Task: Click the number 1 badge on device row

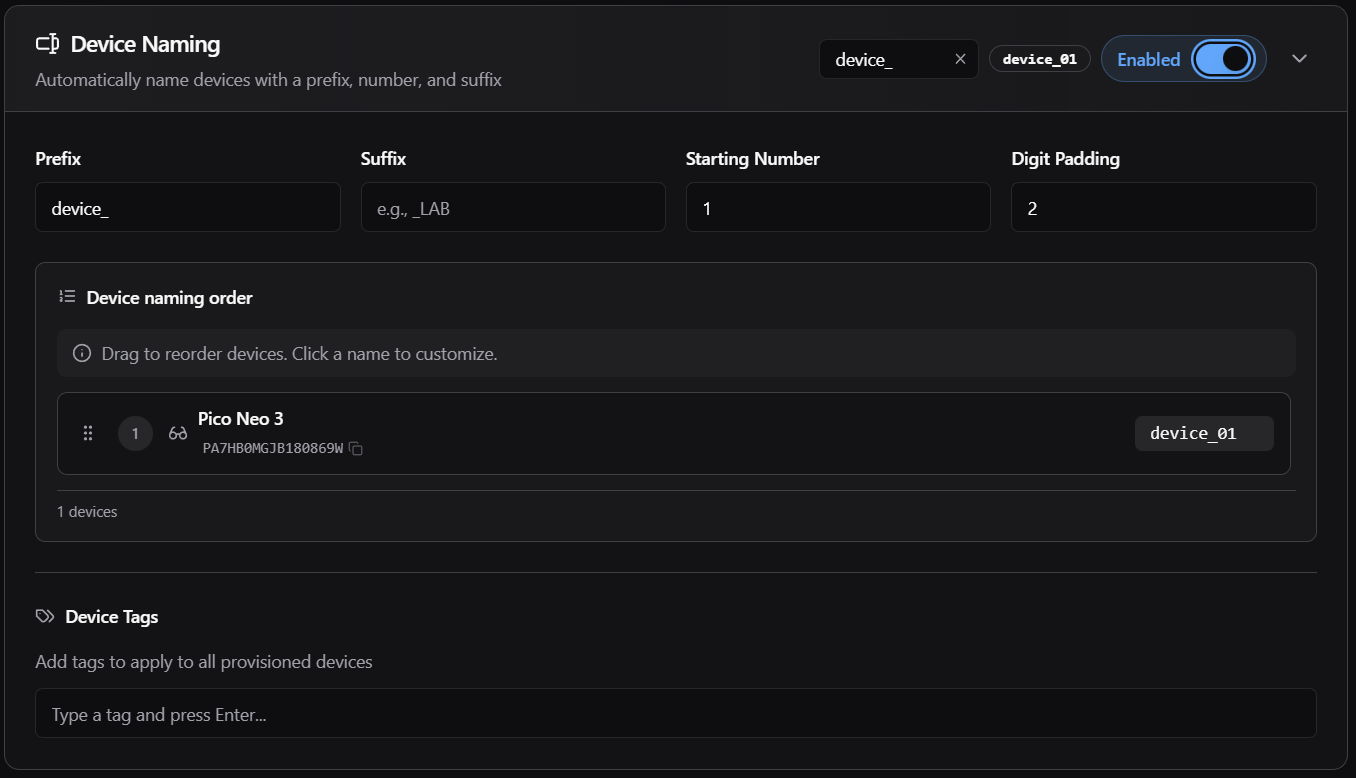Action: 135,433
